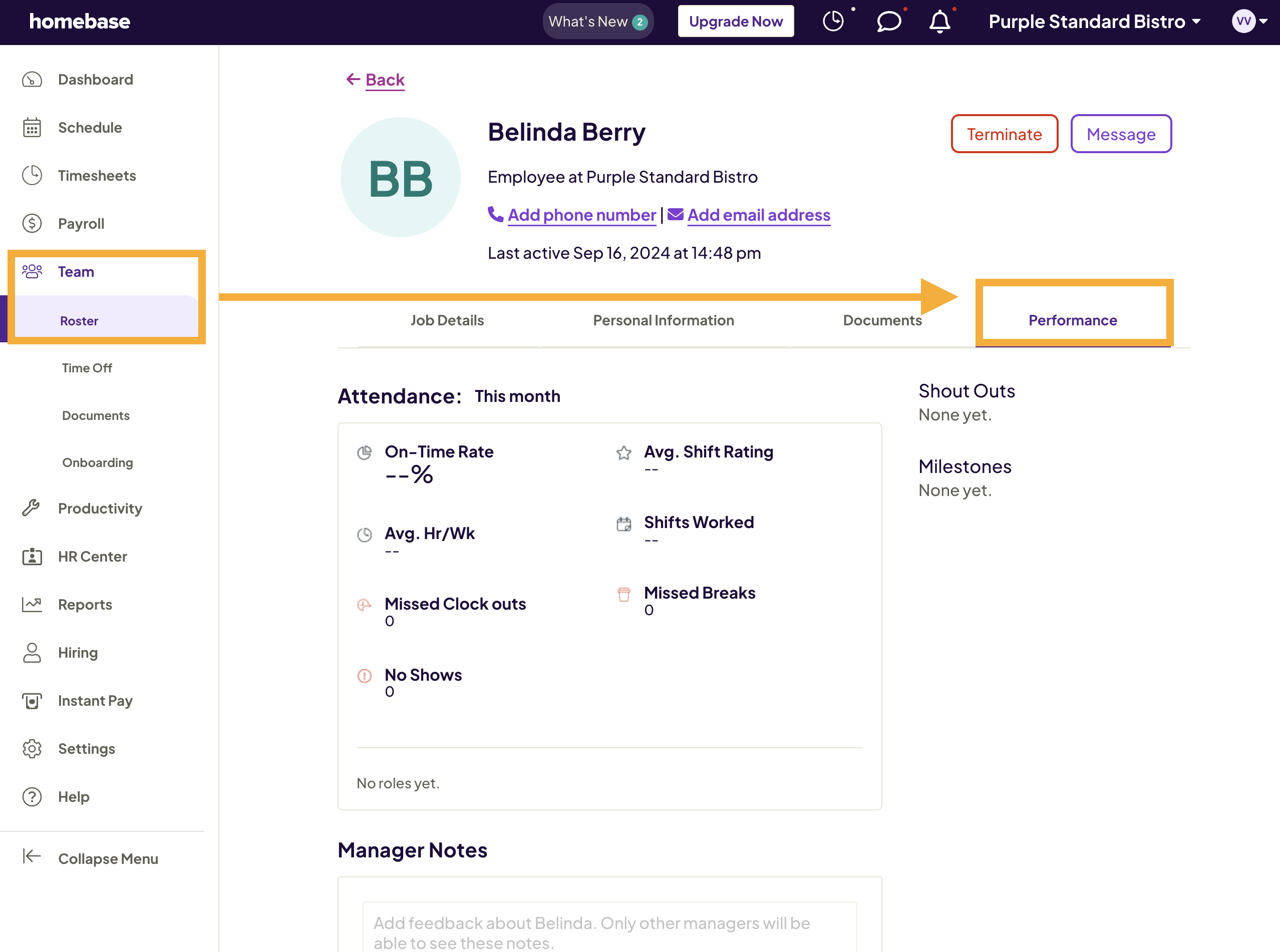This screenshot has height=952, width=1280.
Task: Click the Terminate button
Action: coord(1005,134)
